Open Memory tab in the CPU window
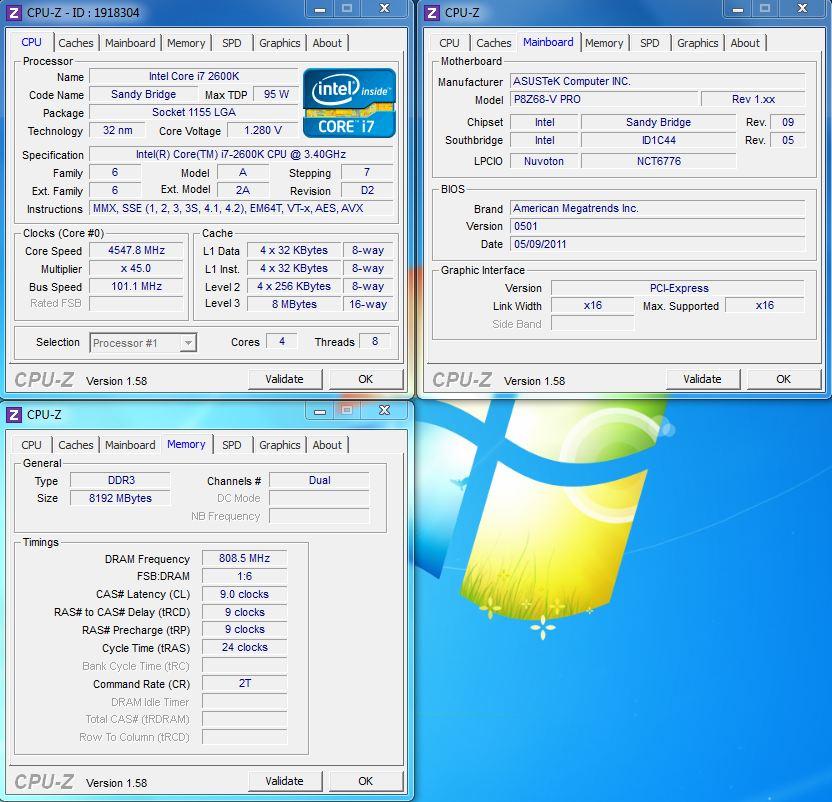The width and height of the screenshot is (832, 802). (x=186, y=43)
